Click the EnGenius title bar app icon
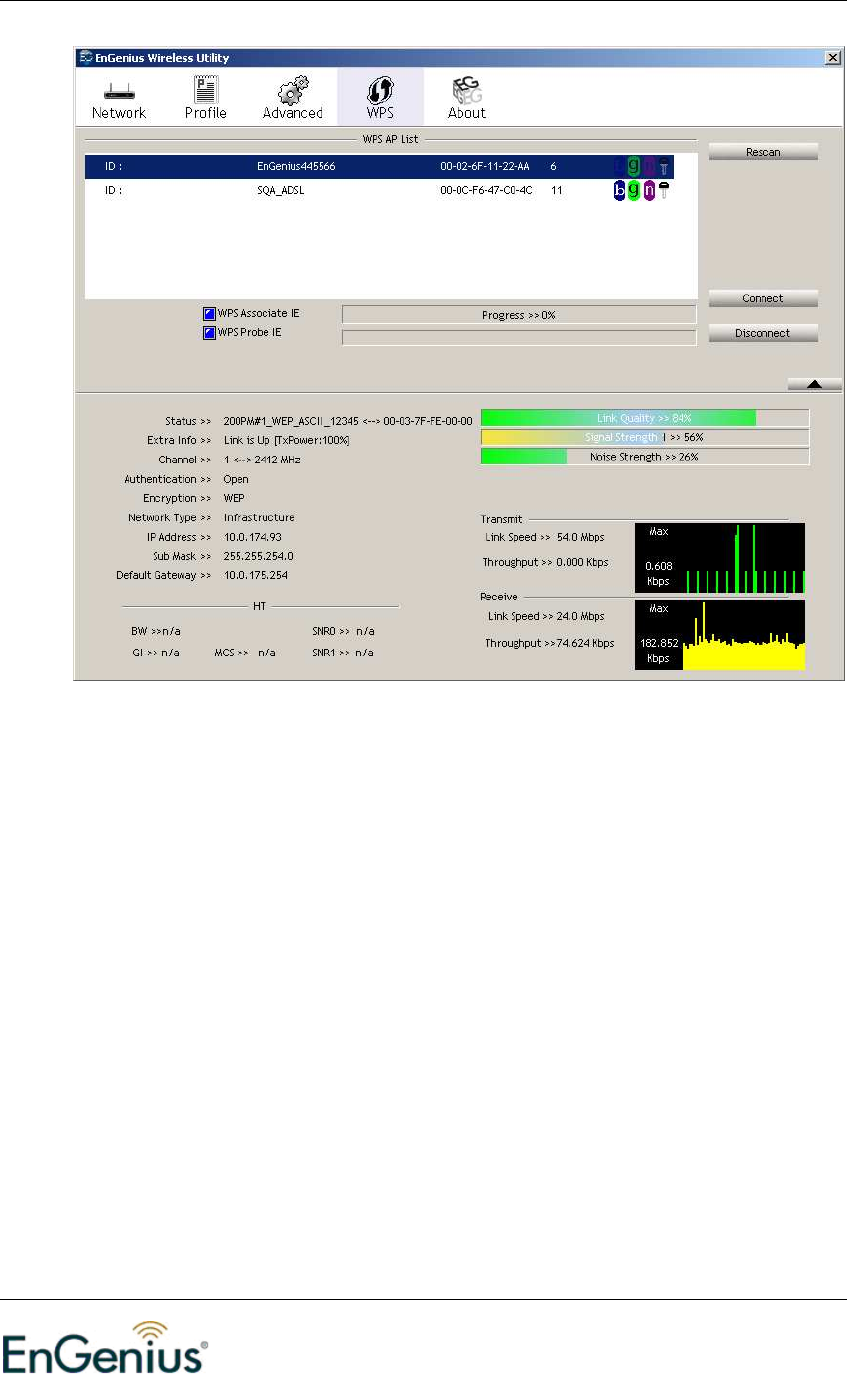This screenshot has width=847, height=1379. pyautogui.click(x=84, y=58)
